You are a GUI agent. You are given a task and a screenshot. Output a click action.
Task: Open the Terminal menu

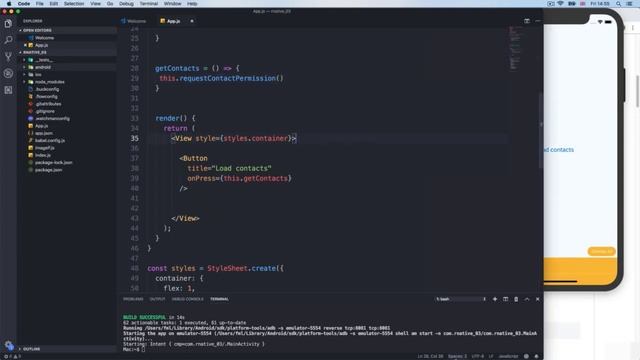(149, 4)
